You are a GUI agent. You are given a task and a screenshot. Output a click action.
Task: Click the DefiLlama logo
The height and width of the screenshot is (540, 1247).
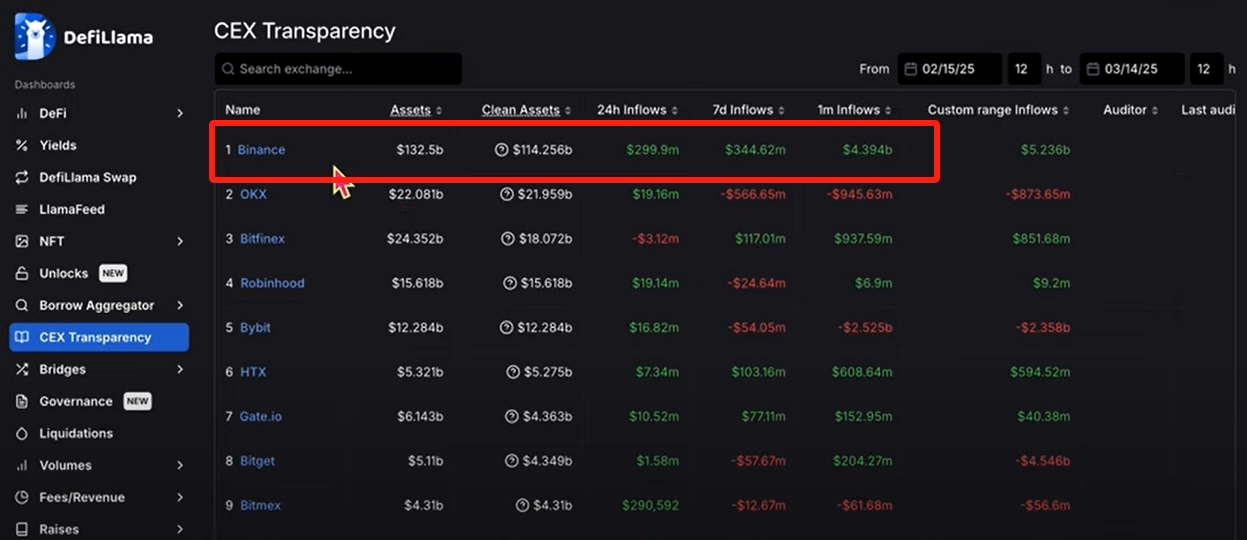coord(84,36)
